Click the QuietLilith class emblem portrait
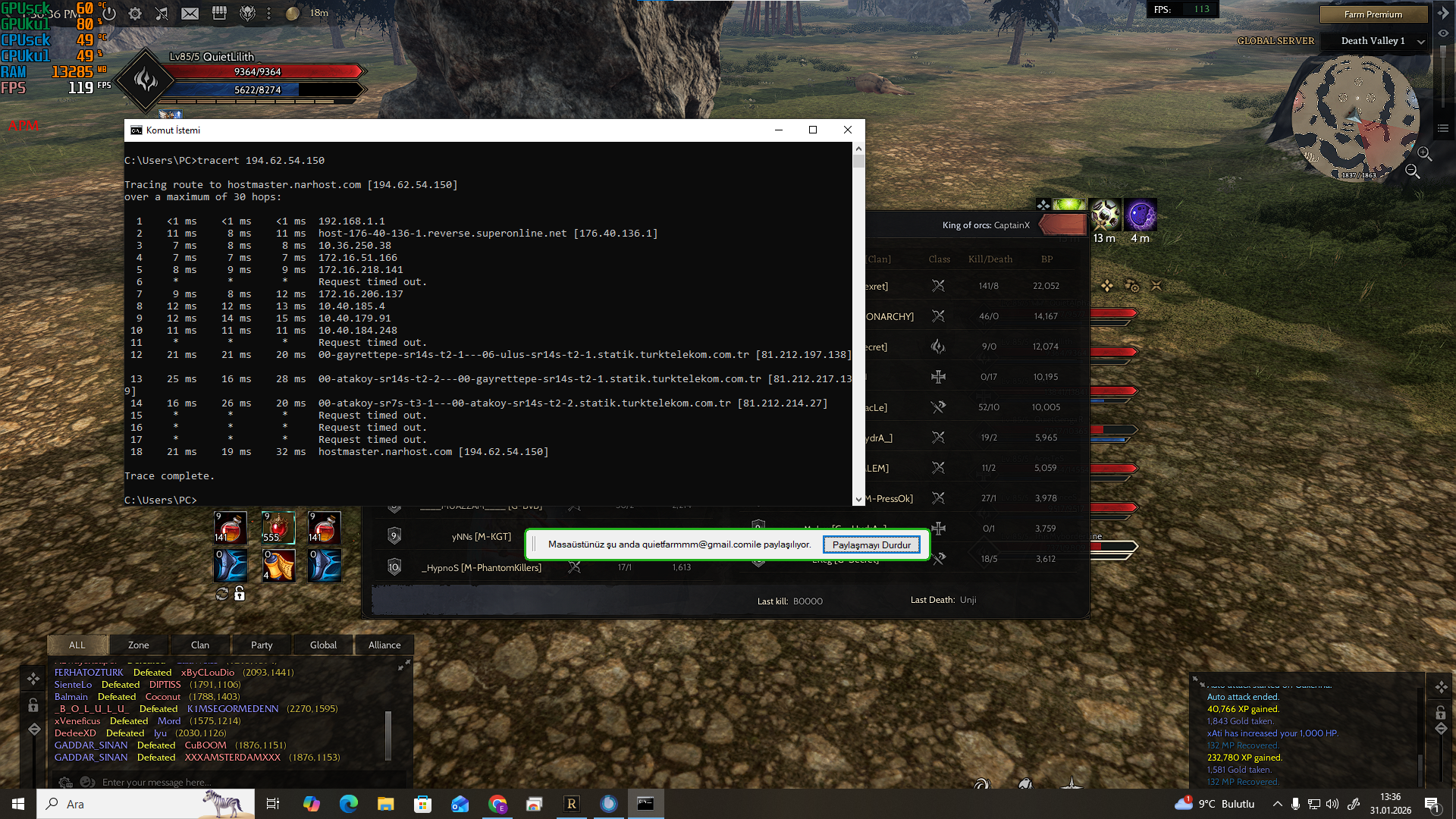The width and height of the screenshot is (1456, 819). [x=146, y=80]
